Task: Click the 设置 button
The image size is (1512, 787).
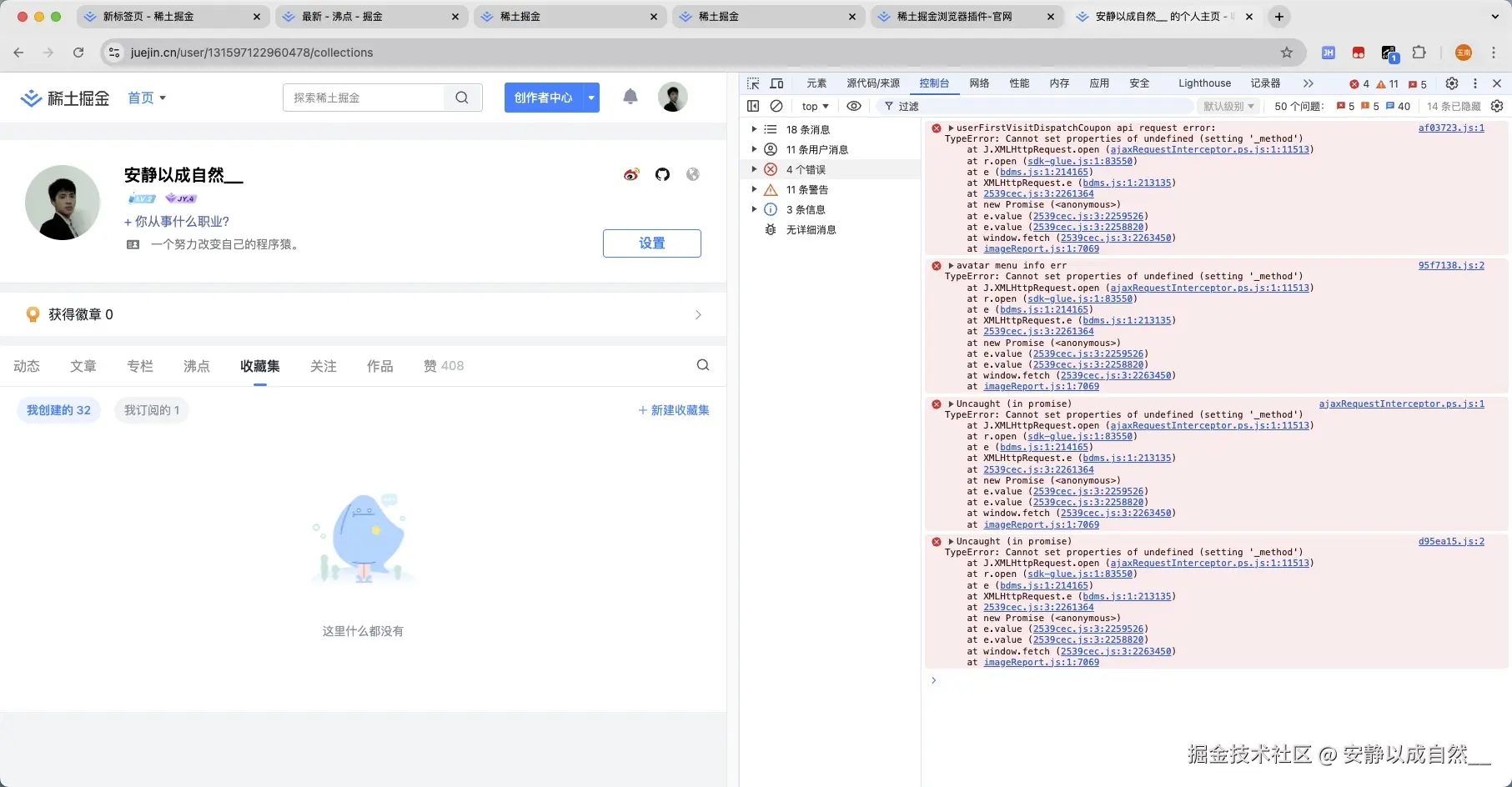Action: (x=651, y=243)
